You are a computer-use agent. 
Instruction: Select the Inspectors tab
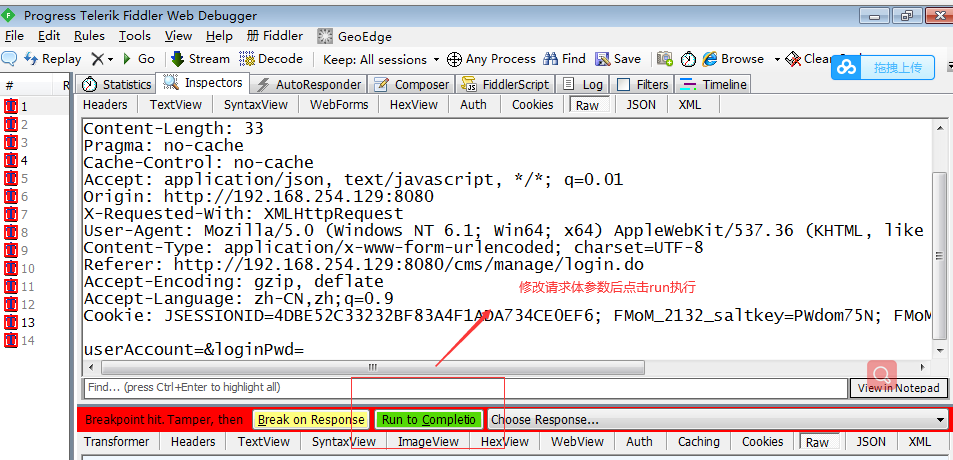tap(203, 83)
